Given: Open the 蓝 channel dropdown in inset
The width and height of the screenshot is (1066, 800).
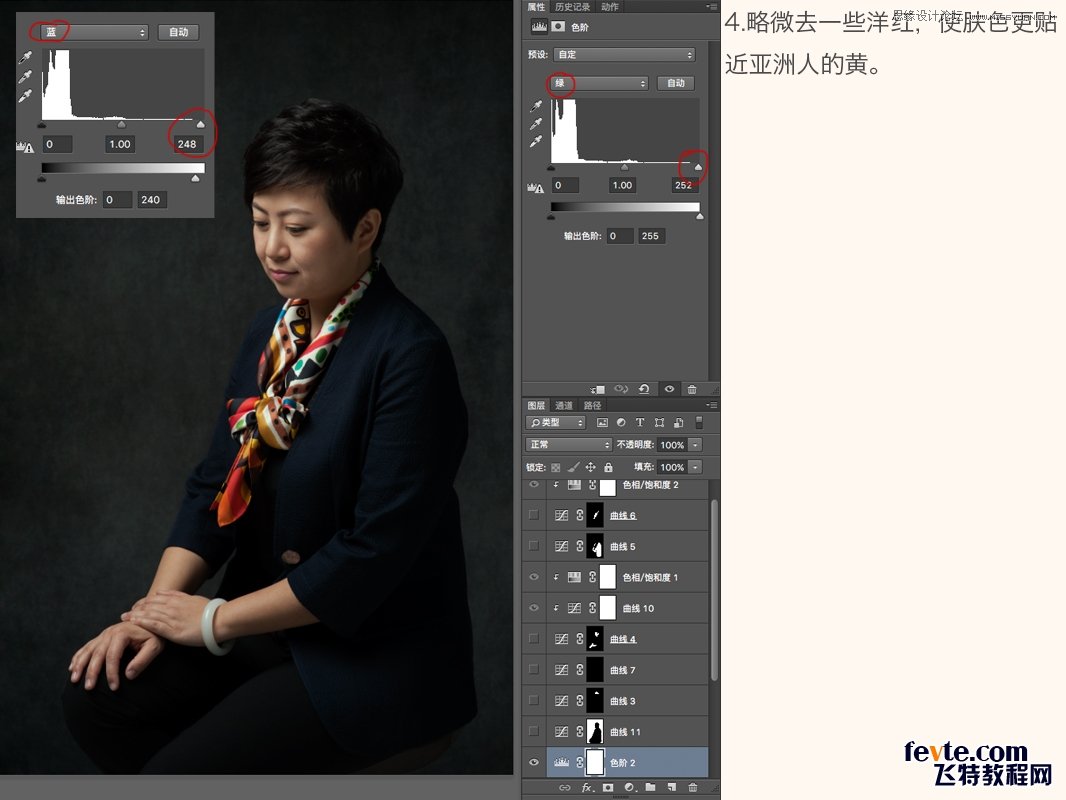Looking at the screenshot, I should pos(94,32).
